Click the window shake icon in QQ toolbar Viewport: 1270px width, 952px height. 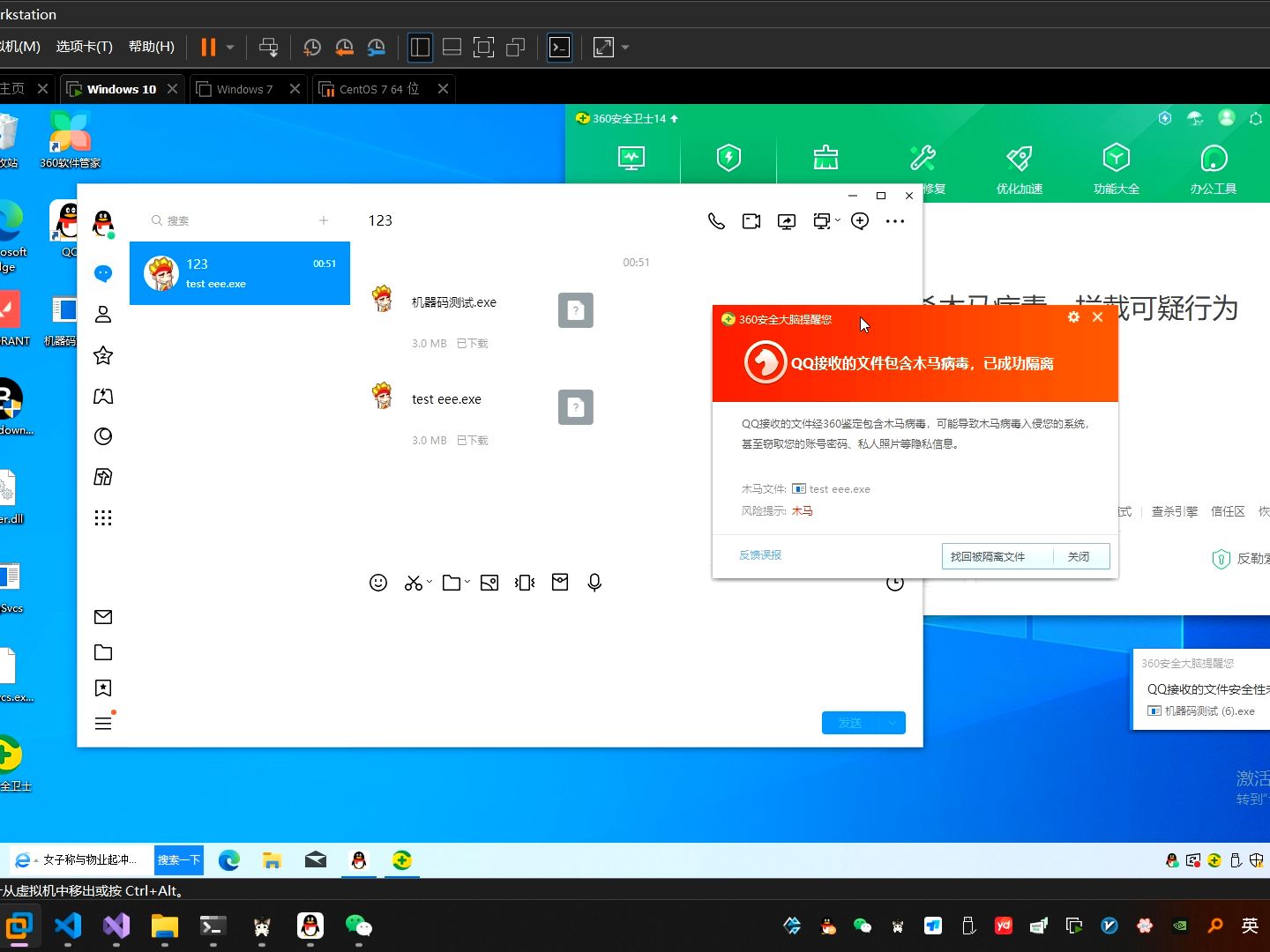[x=525, y=583]
